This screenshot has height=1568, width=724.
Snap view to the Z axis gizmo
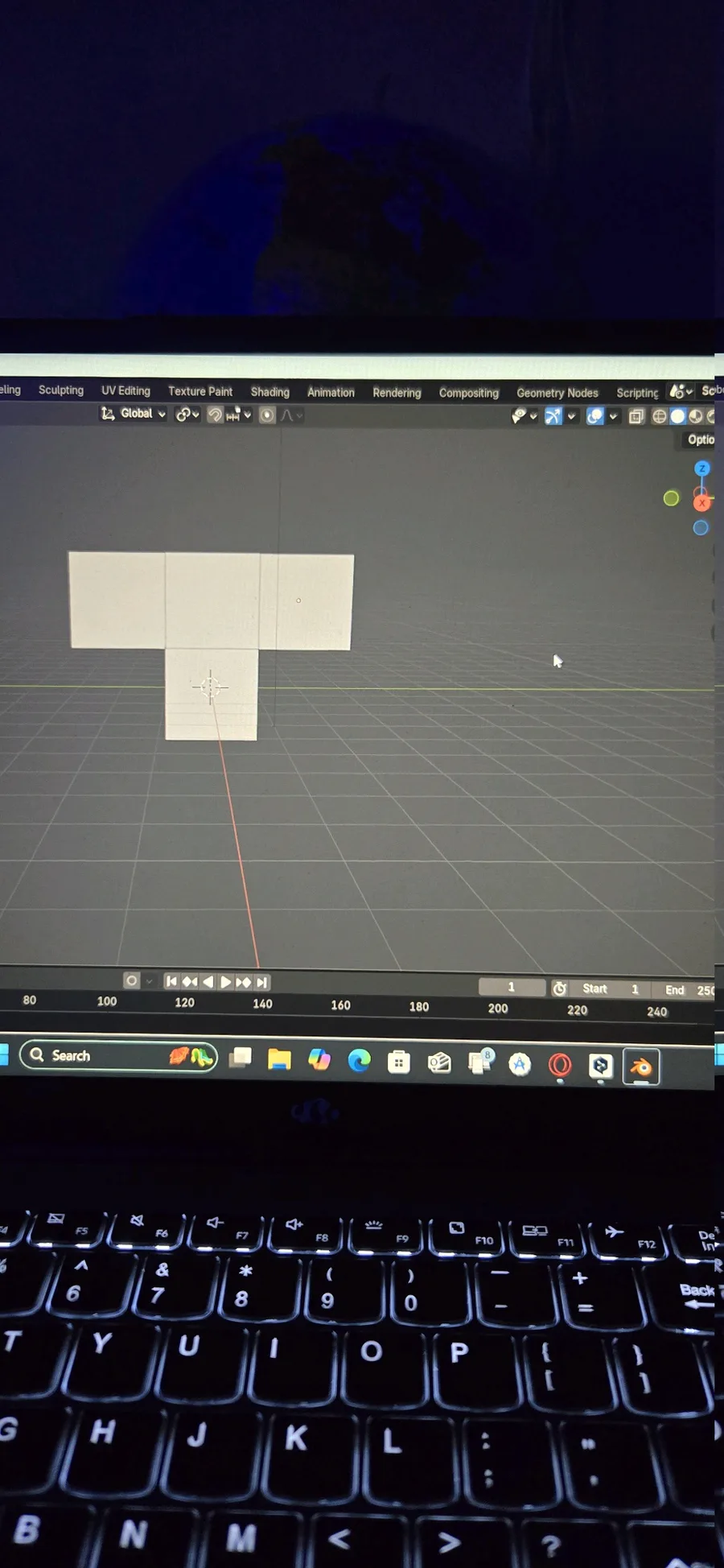pyautogui.click(x=701, y=468)
